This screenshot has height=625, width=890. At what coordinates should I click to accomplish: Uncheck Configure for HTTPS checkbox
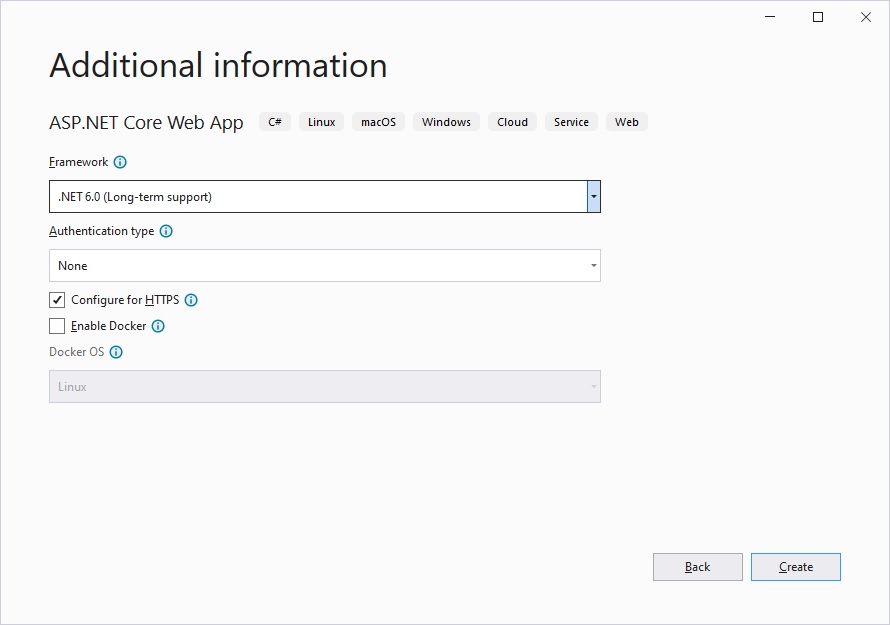click(57, 300)
